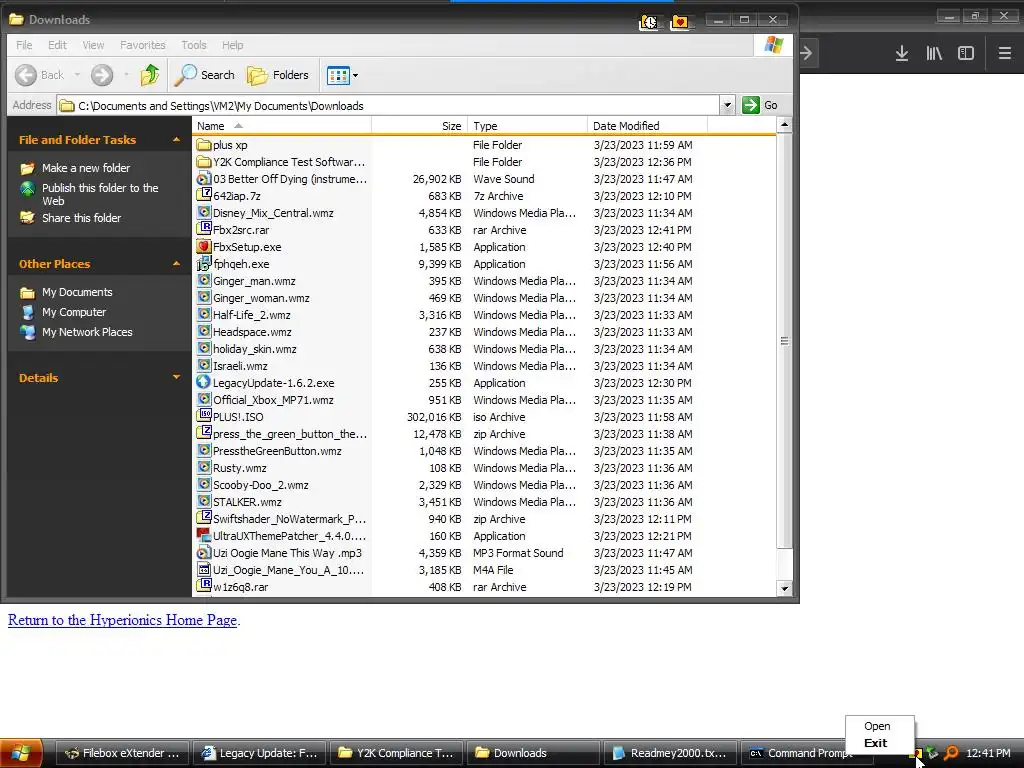The width and height of the screenshot is (1024, 768).
Task: Select the fphqeh.exe installer icon
Action: 204,263
